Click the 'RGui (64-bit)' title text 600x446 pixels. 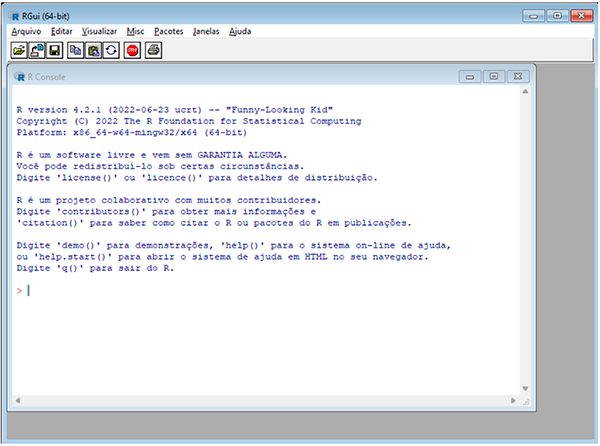pos(46,16)
